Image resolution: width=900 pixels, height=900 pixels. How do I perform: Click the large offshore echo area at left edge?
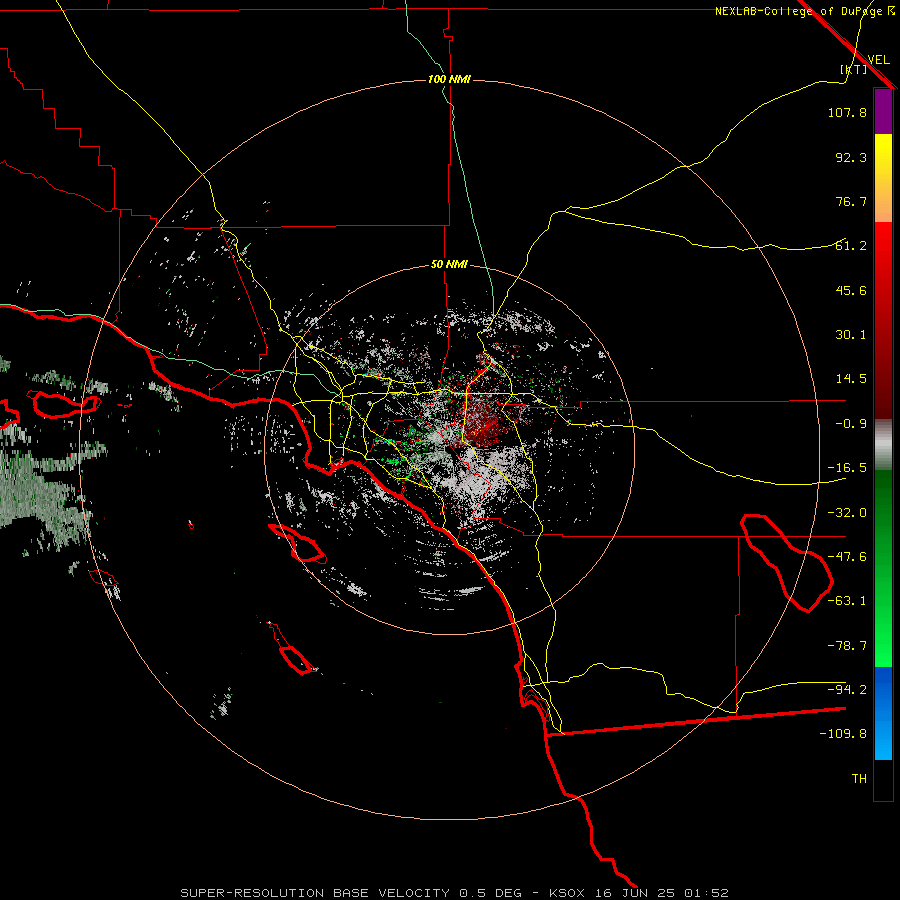(43, 494)
